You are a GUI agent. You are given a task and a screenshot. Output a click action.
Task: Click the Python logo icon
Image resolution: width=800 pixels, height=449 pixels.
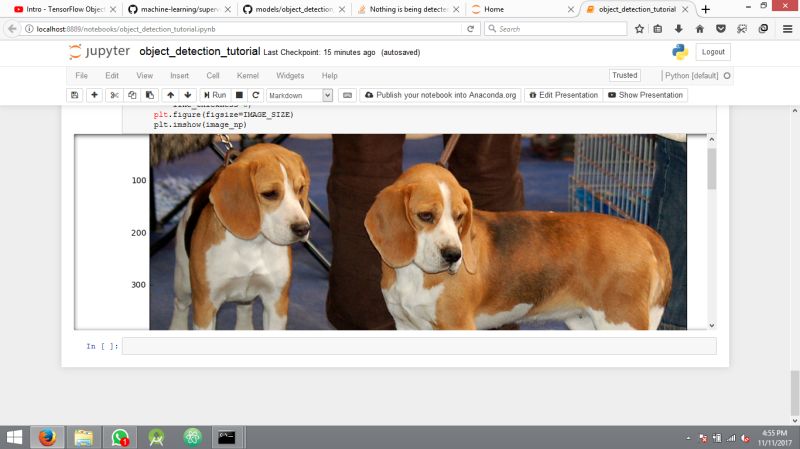point(680,52)
